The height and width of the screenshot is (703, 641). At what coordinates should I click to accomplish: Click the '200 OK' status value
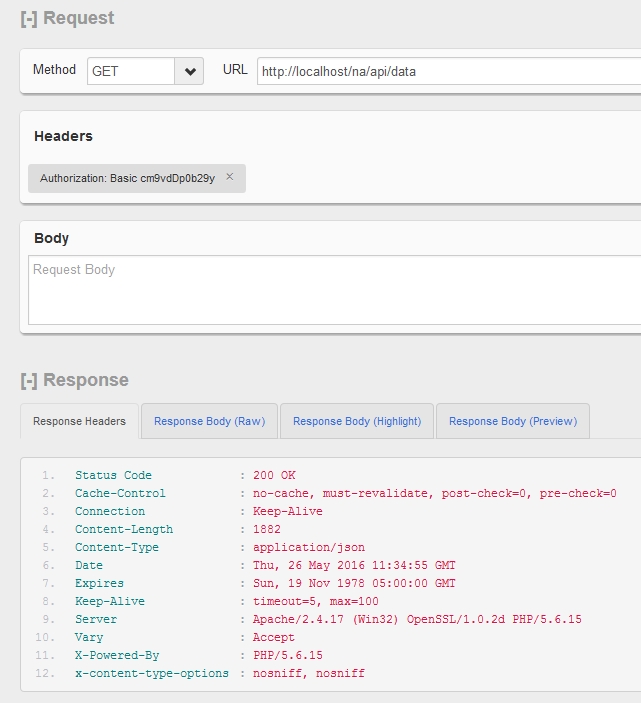click(x=274, y=475)
